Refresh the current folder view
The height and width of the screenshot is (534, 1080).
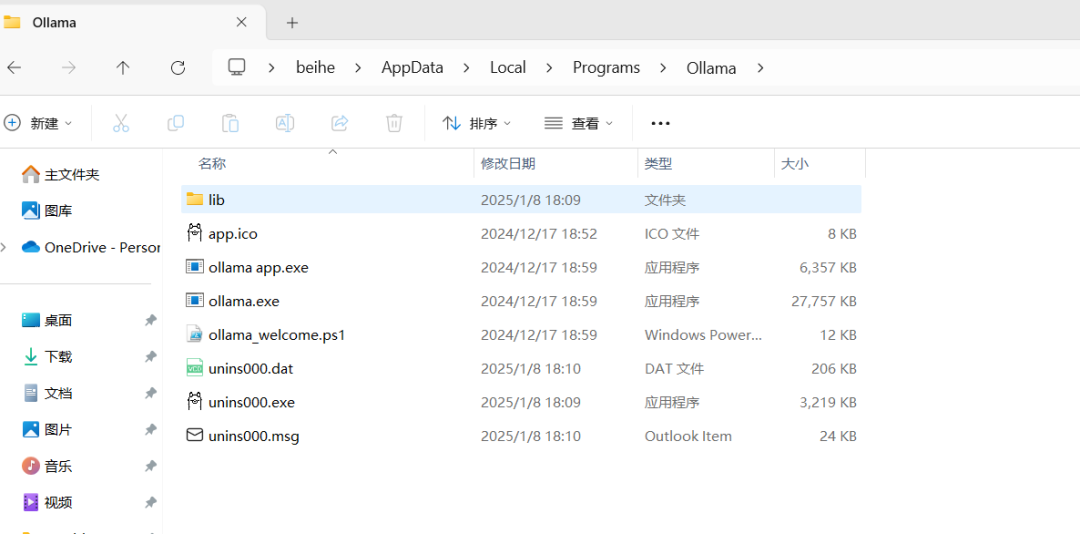coord(178,68)
